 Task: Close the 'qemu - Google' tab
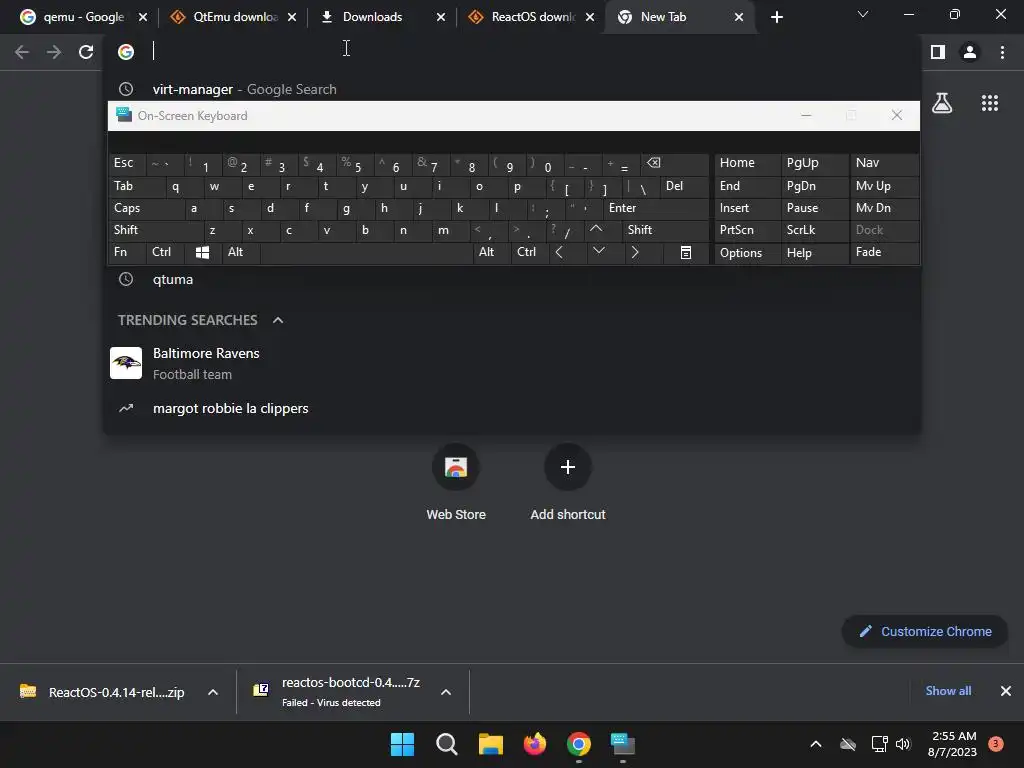pyautogui.click(x=143, y=17)
